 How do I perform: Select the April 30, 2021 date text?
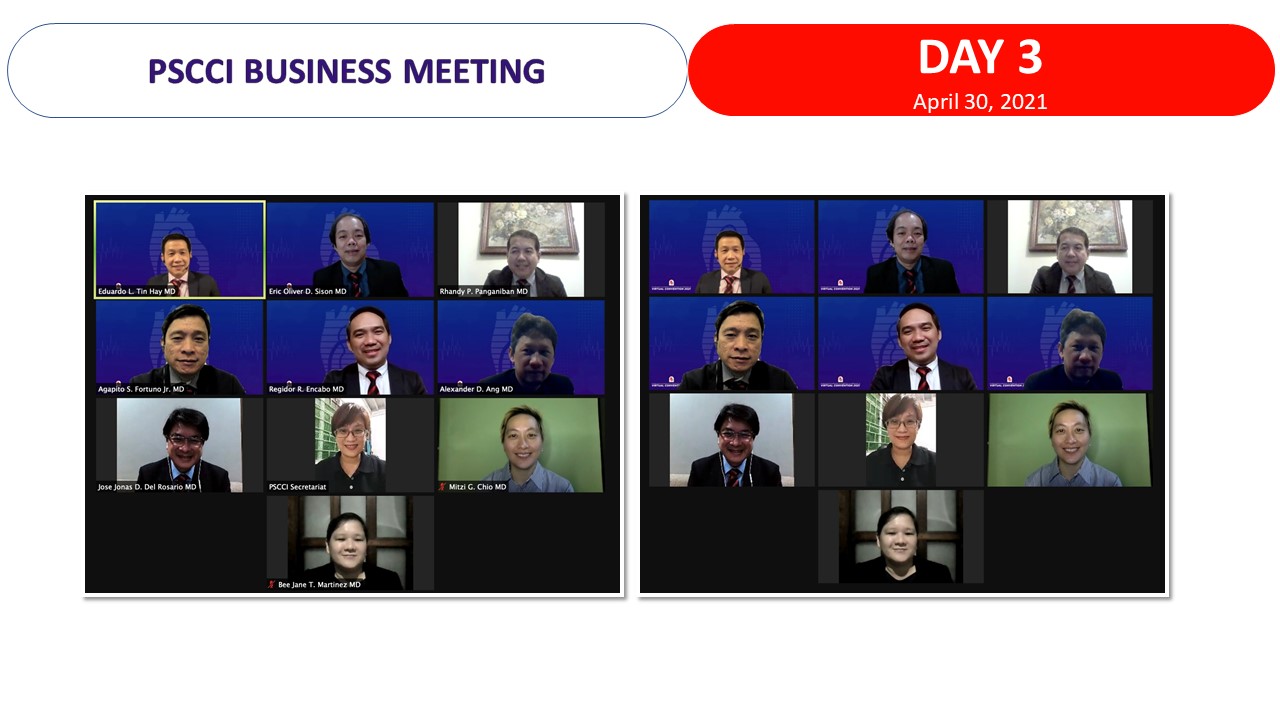coord(980,102)
